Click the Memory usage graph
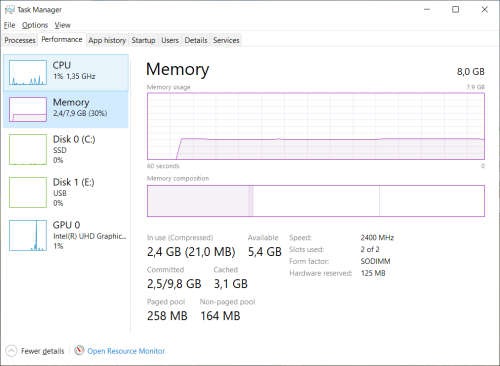 316,126
